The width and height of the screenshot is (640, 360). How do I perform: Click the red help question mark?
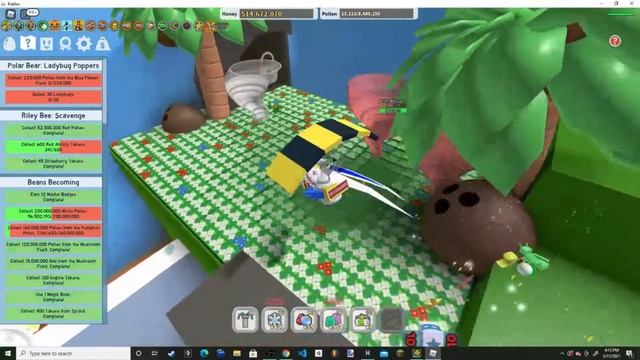(x=615, y=41)
